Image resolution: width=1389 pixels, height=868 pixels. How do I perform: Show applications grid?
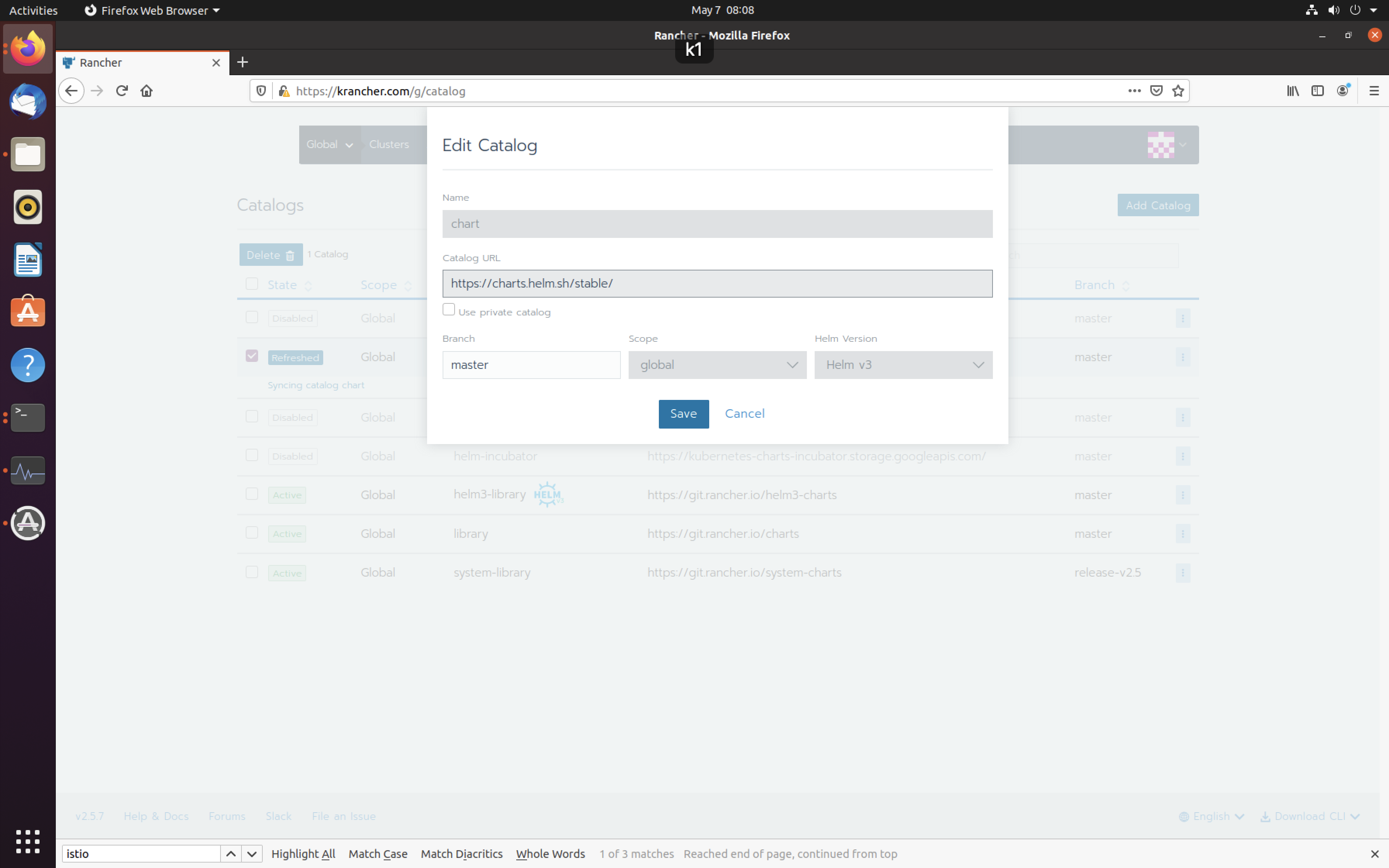tap(28, 842)
